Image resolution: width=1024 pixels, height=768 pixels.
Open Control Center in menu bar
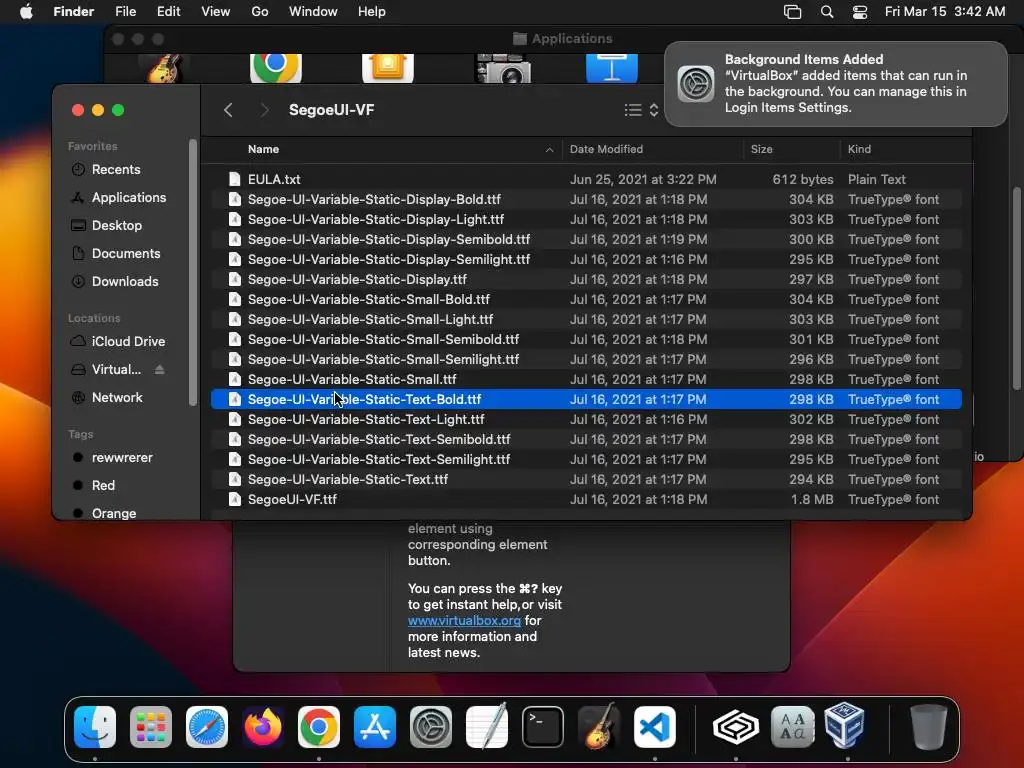click(860, 12)
